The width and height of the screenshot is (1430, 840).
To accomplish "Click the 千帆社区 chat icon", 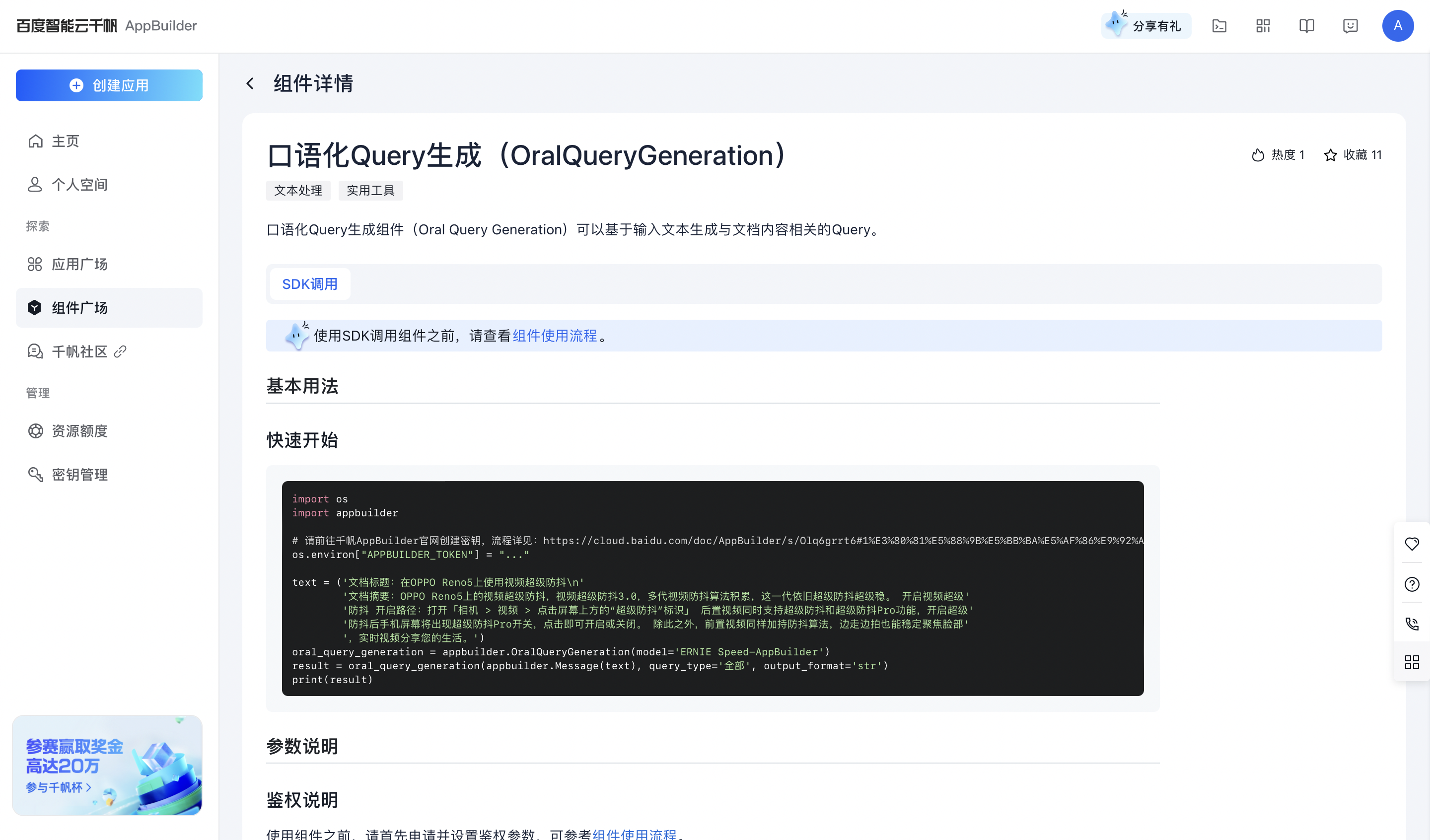I will [35, 351].
